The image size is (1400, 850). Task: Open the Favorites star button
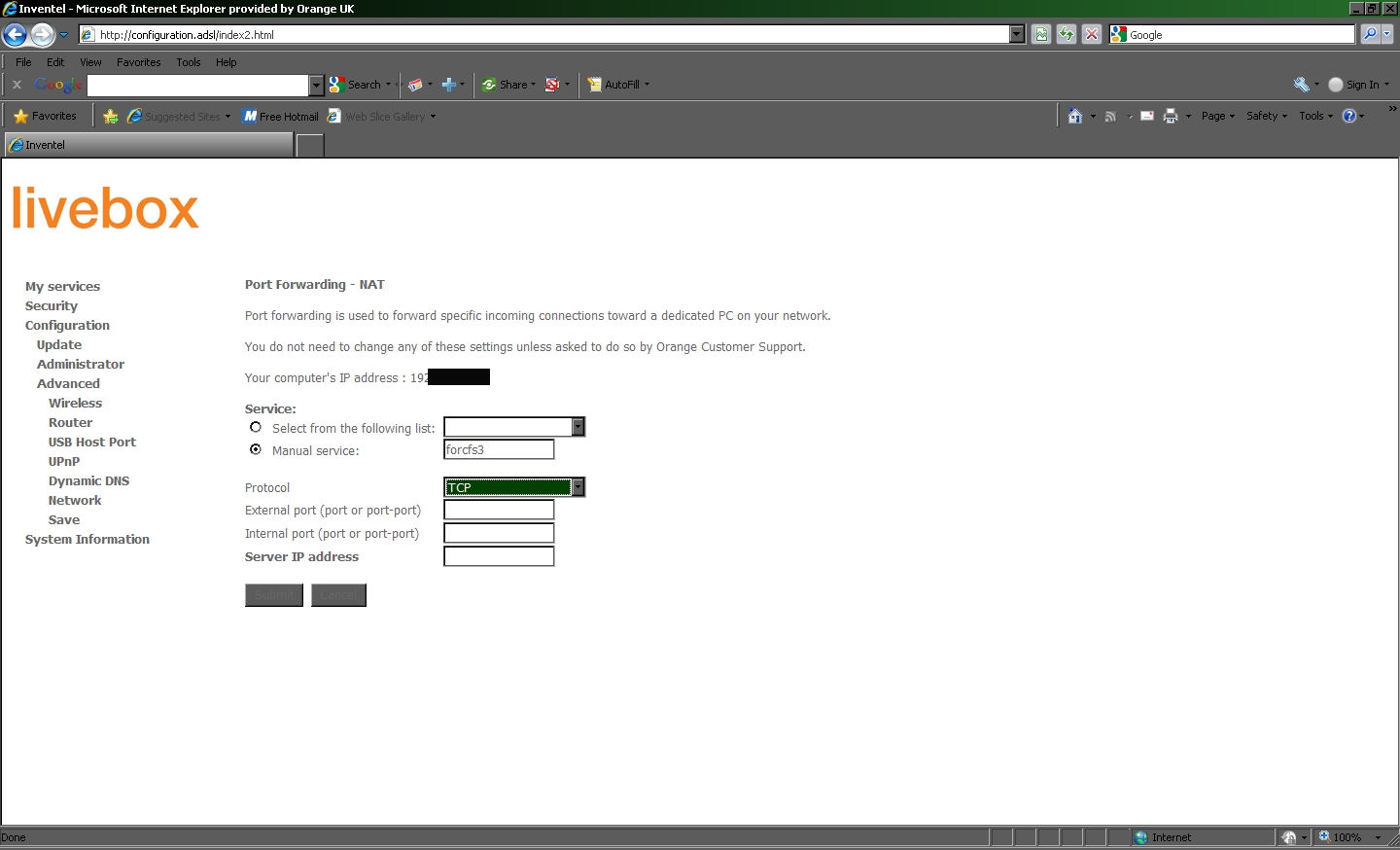(x=45, y=116)
